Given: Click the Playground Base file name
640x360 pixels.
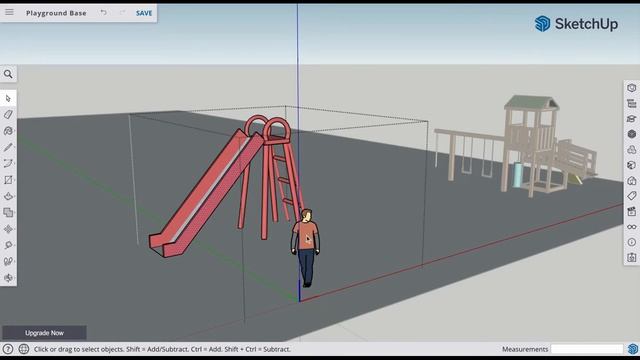Looking at the screenshot, I should [x=56, y=13].
